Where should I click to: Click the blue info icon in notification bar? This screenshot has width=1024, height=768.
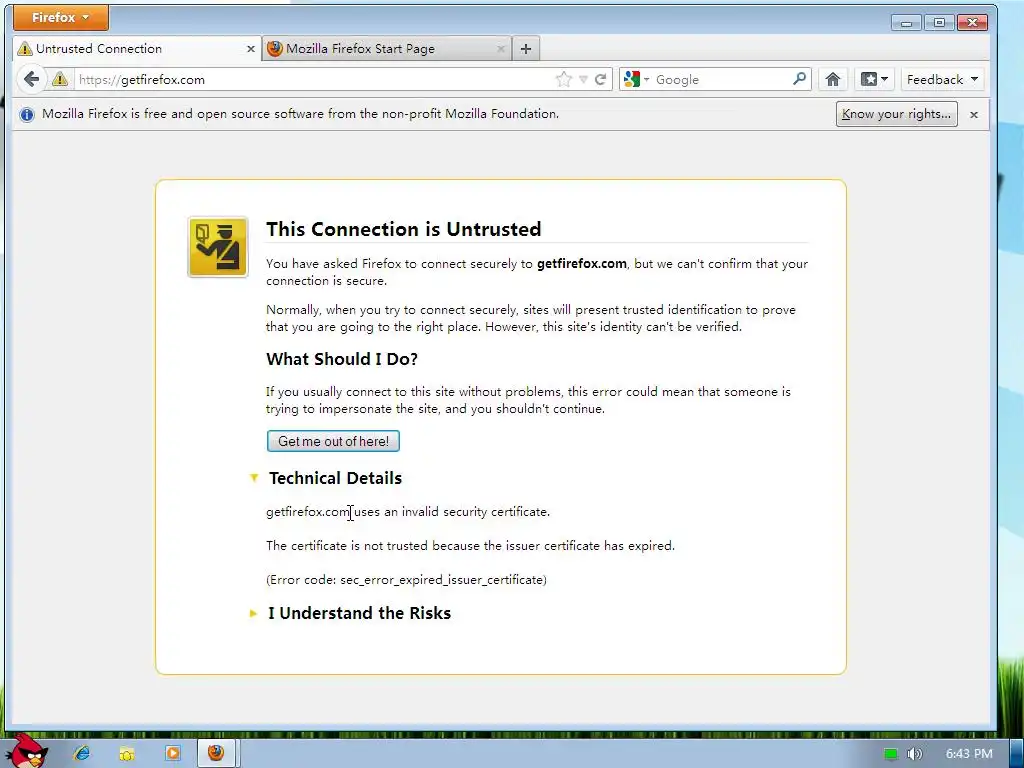(27, 114)
